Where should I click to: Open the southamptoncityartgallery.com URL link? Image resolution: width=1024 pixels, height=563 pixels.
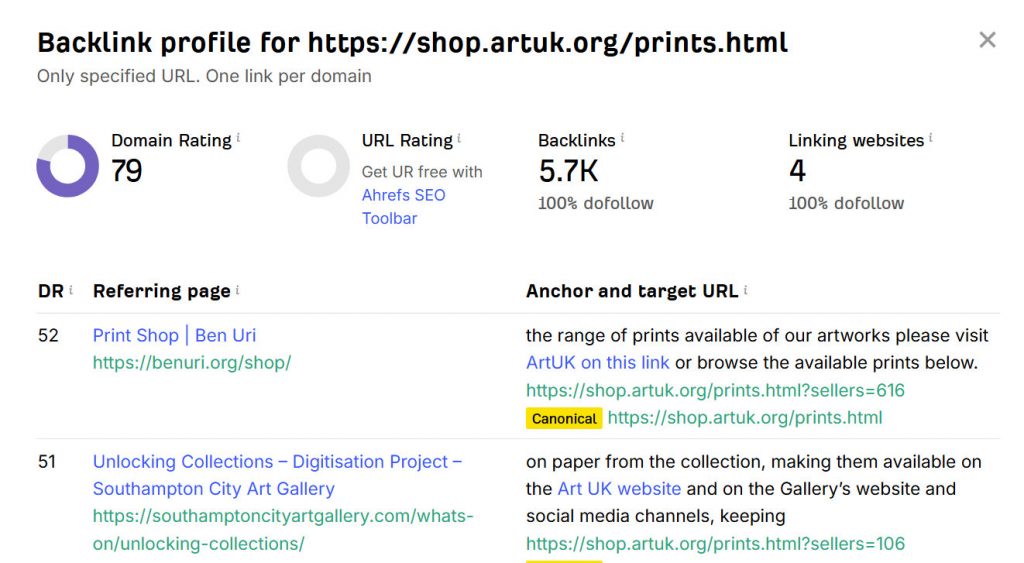tap(283, 530)
